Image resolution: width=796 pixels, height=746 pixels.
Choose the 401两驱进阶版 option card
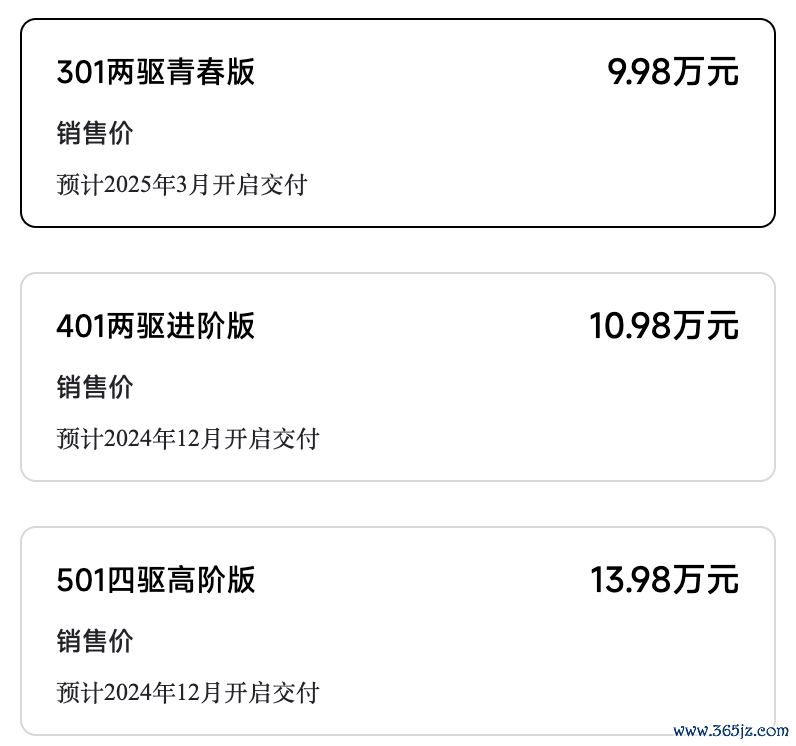398,377
